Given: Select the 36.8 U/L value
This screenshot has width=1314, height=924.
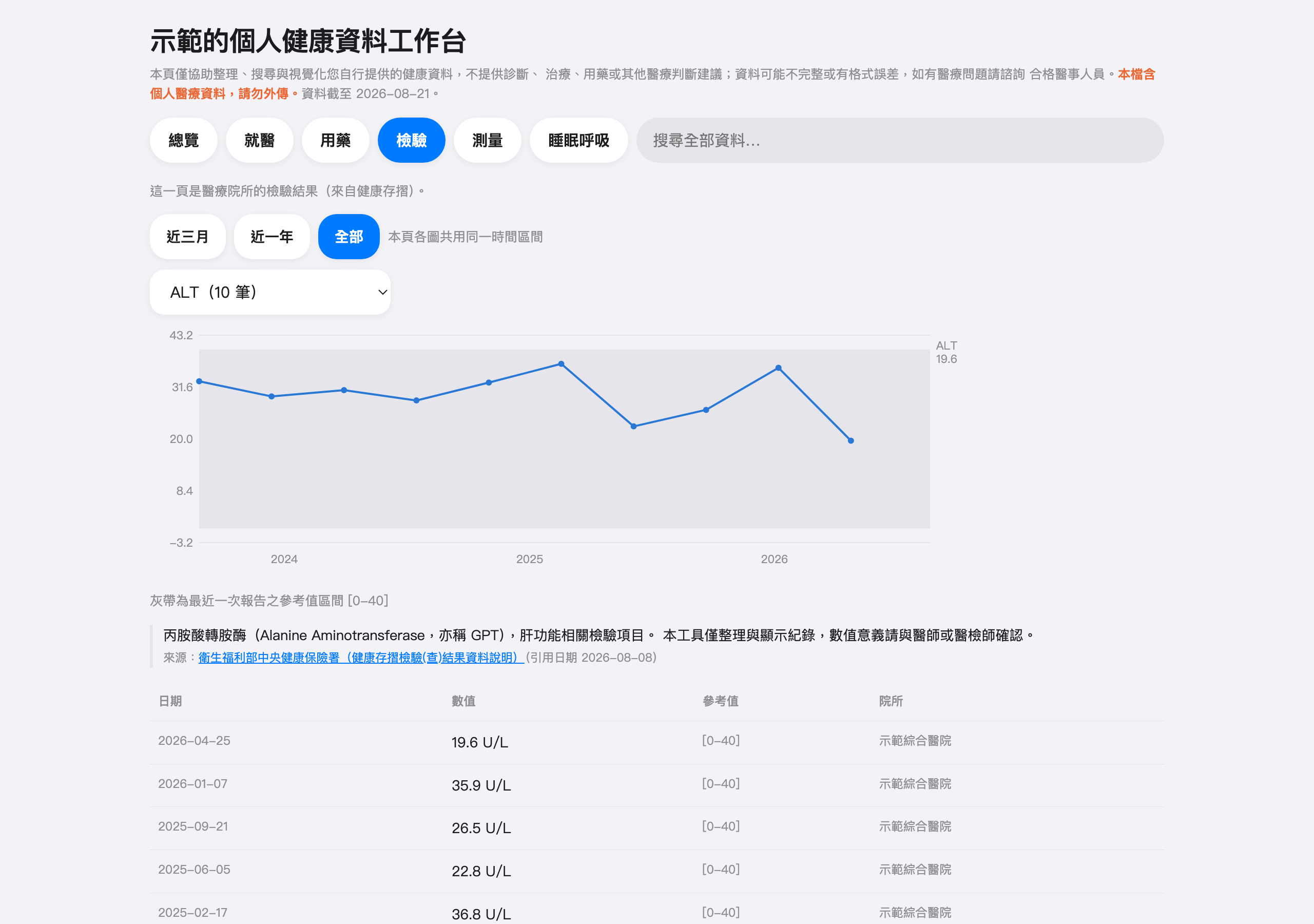Looking at the screenshot, I should [481, 914].
